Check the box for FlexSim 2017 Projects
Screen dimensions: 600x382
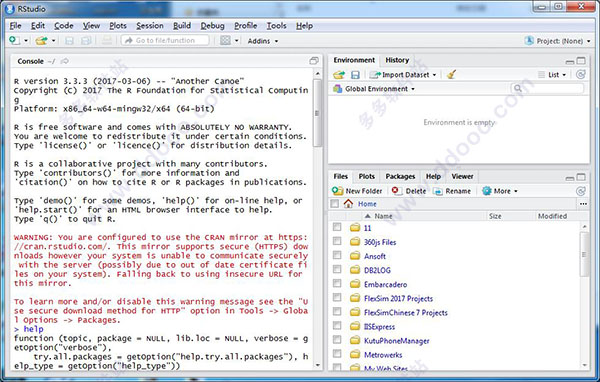click(337, 297)
